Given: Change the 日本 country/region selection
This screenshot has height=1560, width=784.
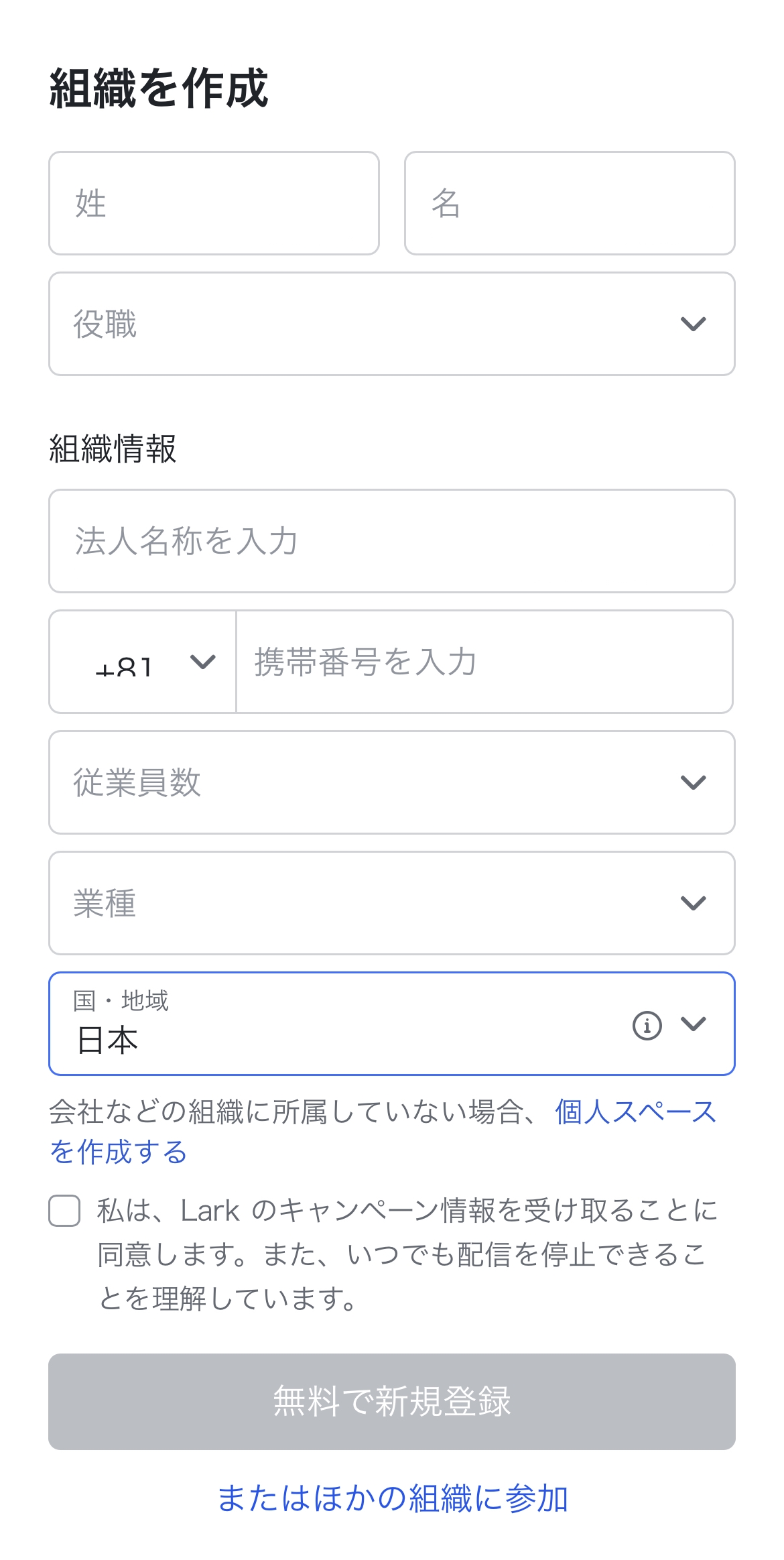Looking at the screenshot, I should 335,1025.
